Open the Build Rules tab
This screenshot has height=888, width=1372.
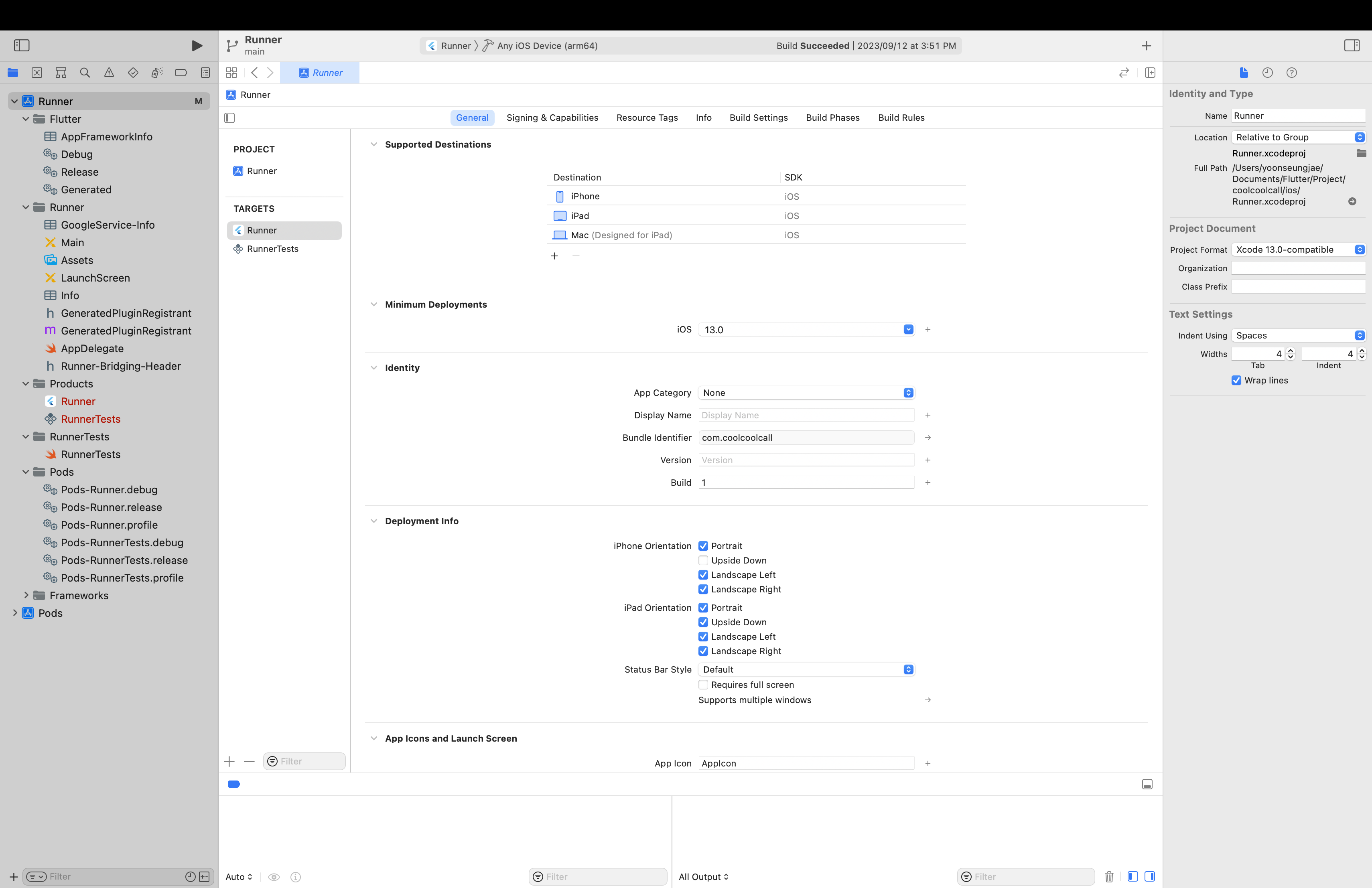(901, 118)
